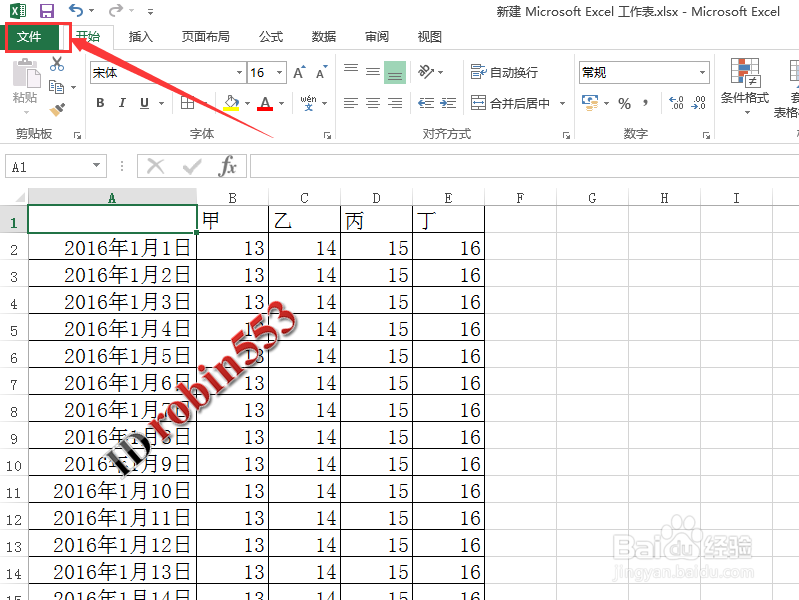The height and width of the screenshot is (600, 799).
Task: Click the Cut scissors icon
Action: point(57,64)
